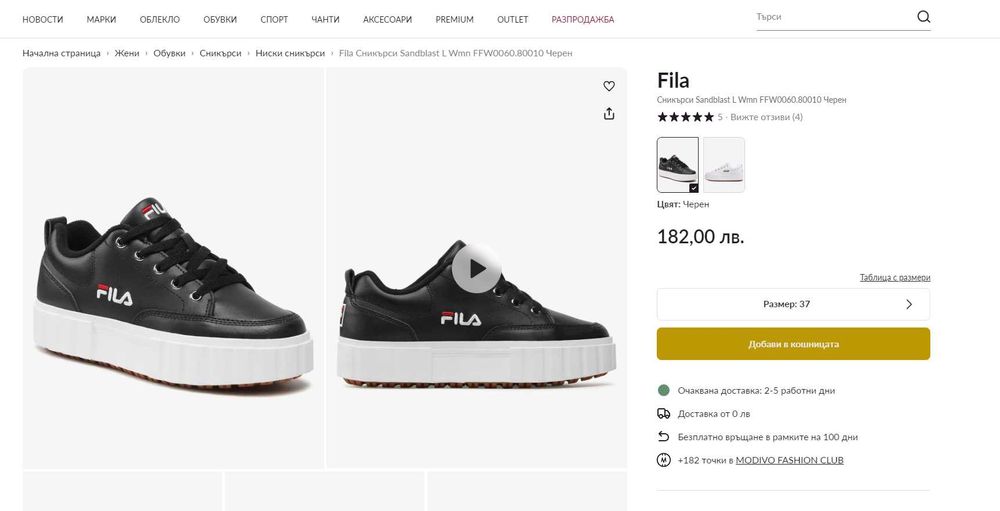
Task: Click the Modivo club M icon
Action: [663, 460]
